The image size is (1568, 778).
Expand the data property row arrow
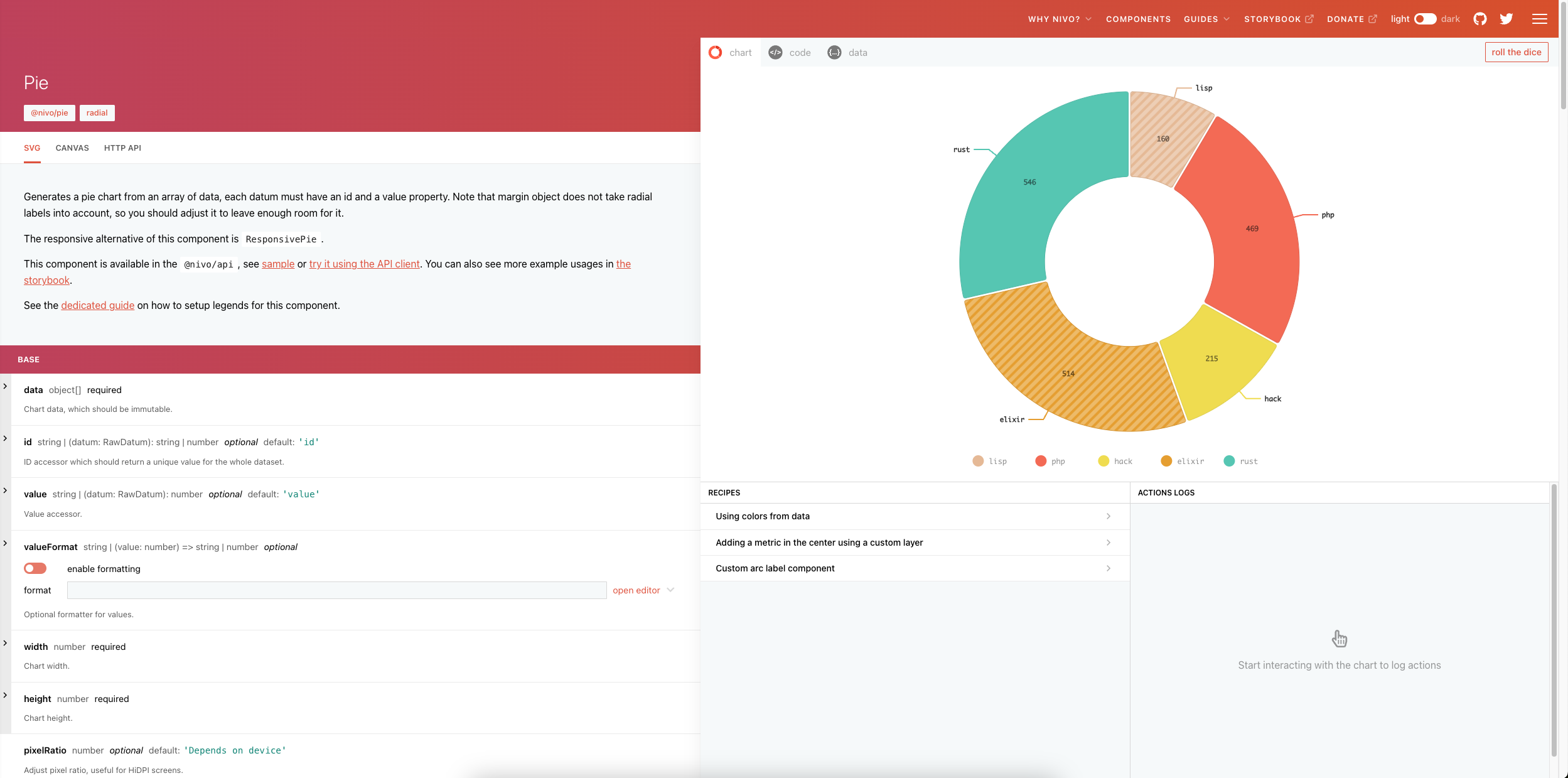pyautogui.click(x=5, y=386)
